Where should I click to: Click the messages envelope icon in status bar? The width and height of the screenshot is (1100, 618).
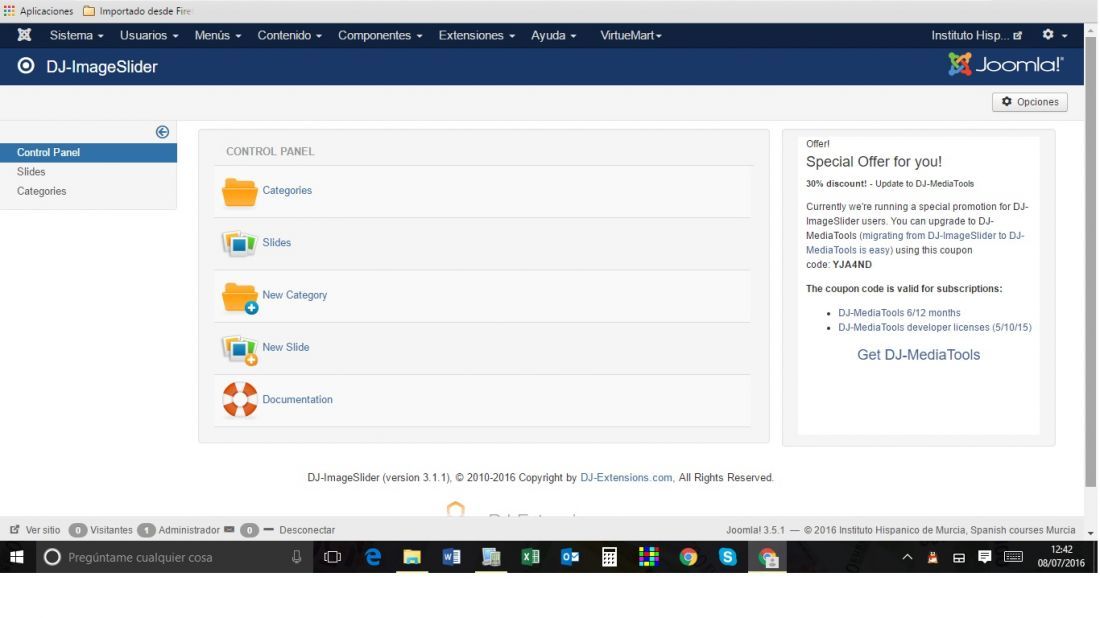tap(229, 530)
